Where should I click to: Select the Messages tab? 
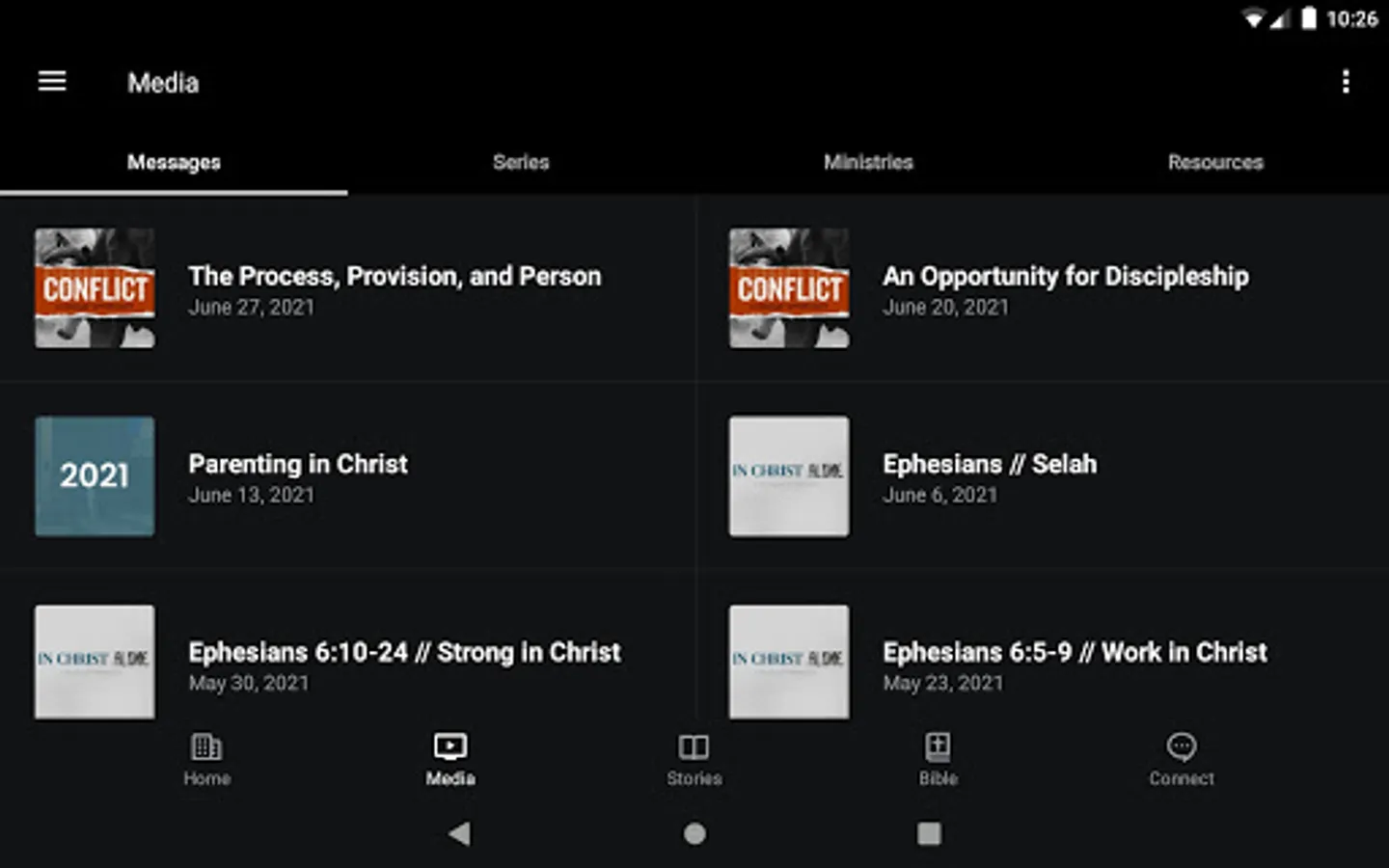(x=174, y=162)
